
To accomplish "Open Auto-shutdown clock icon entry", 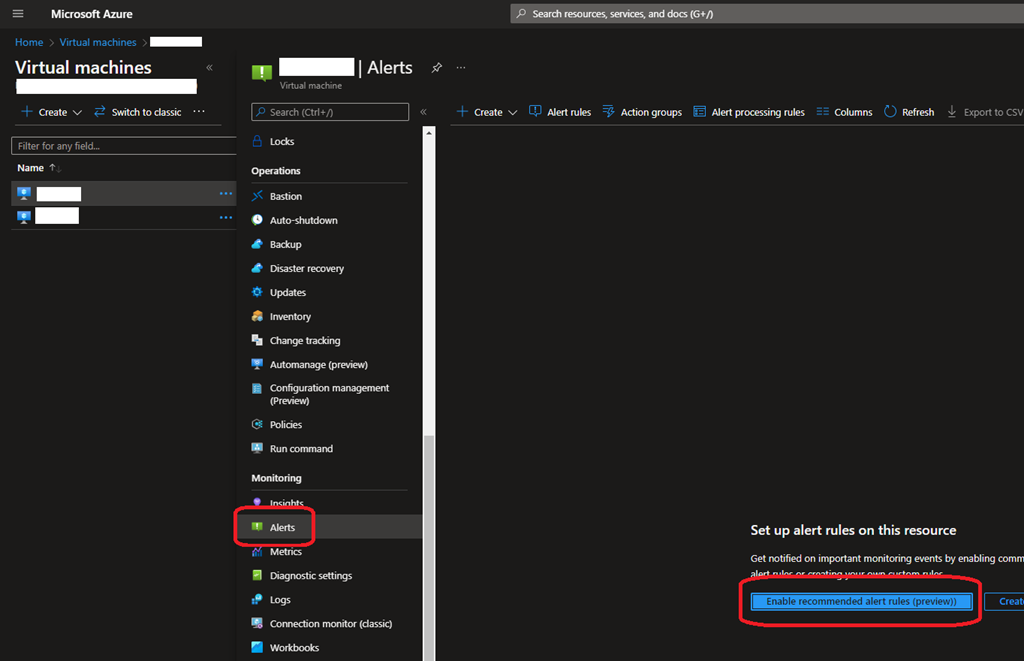I will pos(258,220).
